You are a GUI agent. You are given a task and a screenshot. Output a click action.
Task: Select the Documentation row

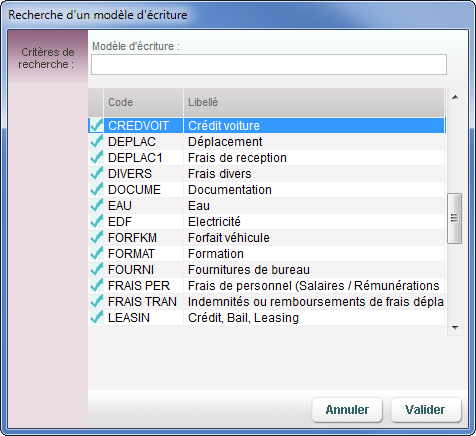click(x=267, y=190)
